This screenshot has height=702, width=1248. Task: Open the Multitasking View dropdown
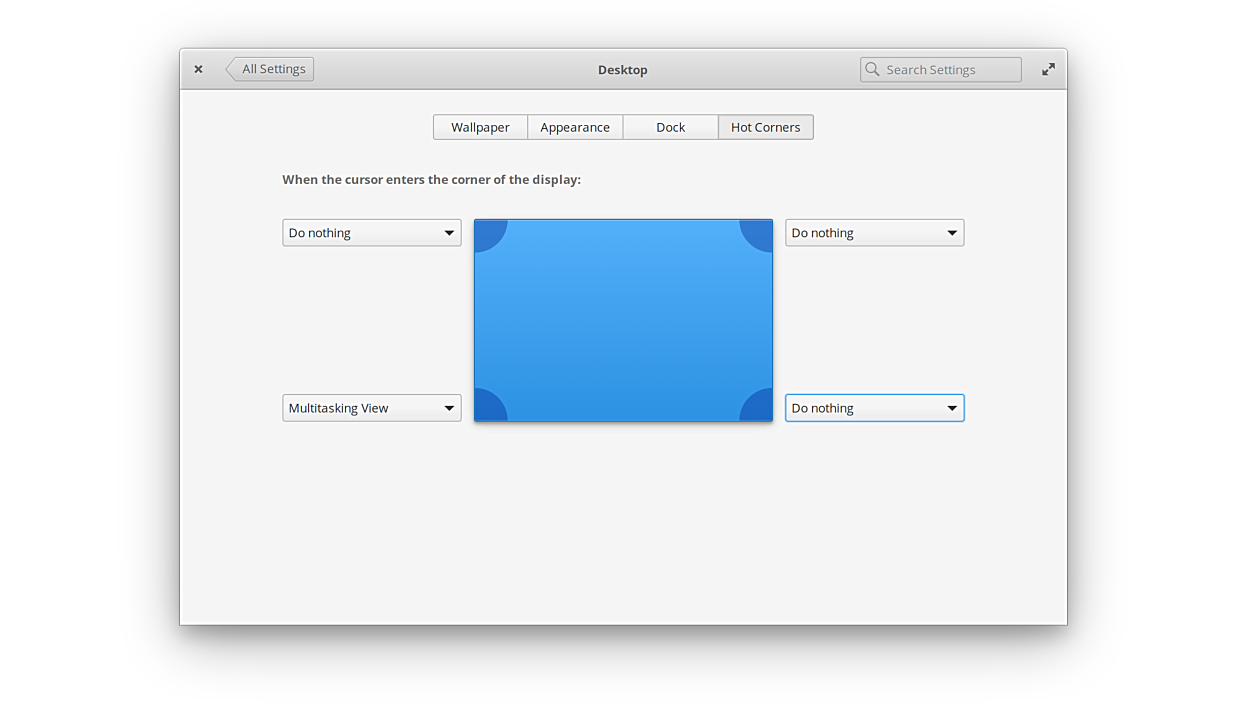point(371,408)
